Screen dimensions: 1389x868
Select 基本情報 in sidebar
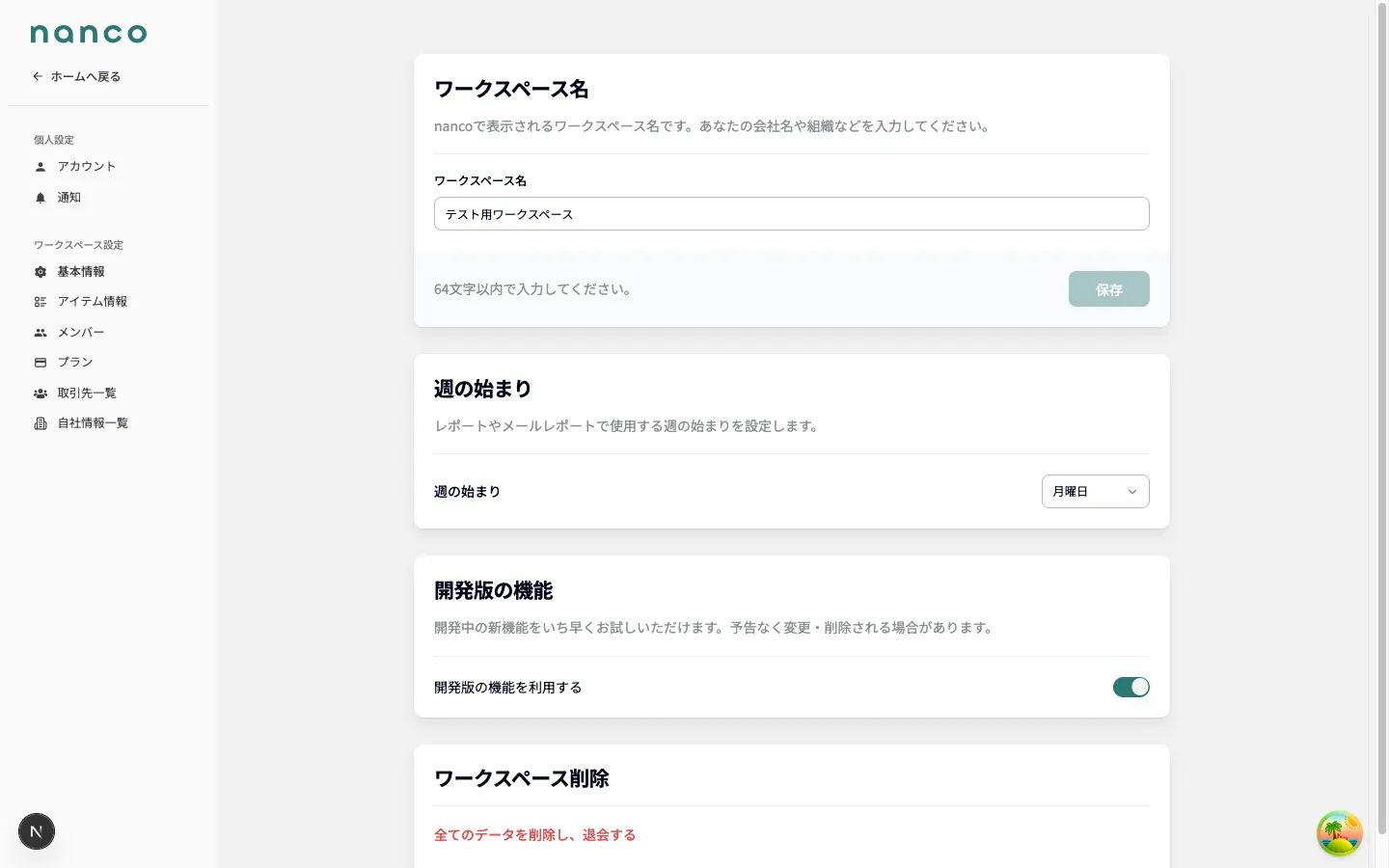pos(81,272)
